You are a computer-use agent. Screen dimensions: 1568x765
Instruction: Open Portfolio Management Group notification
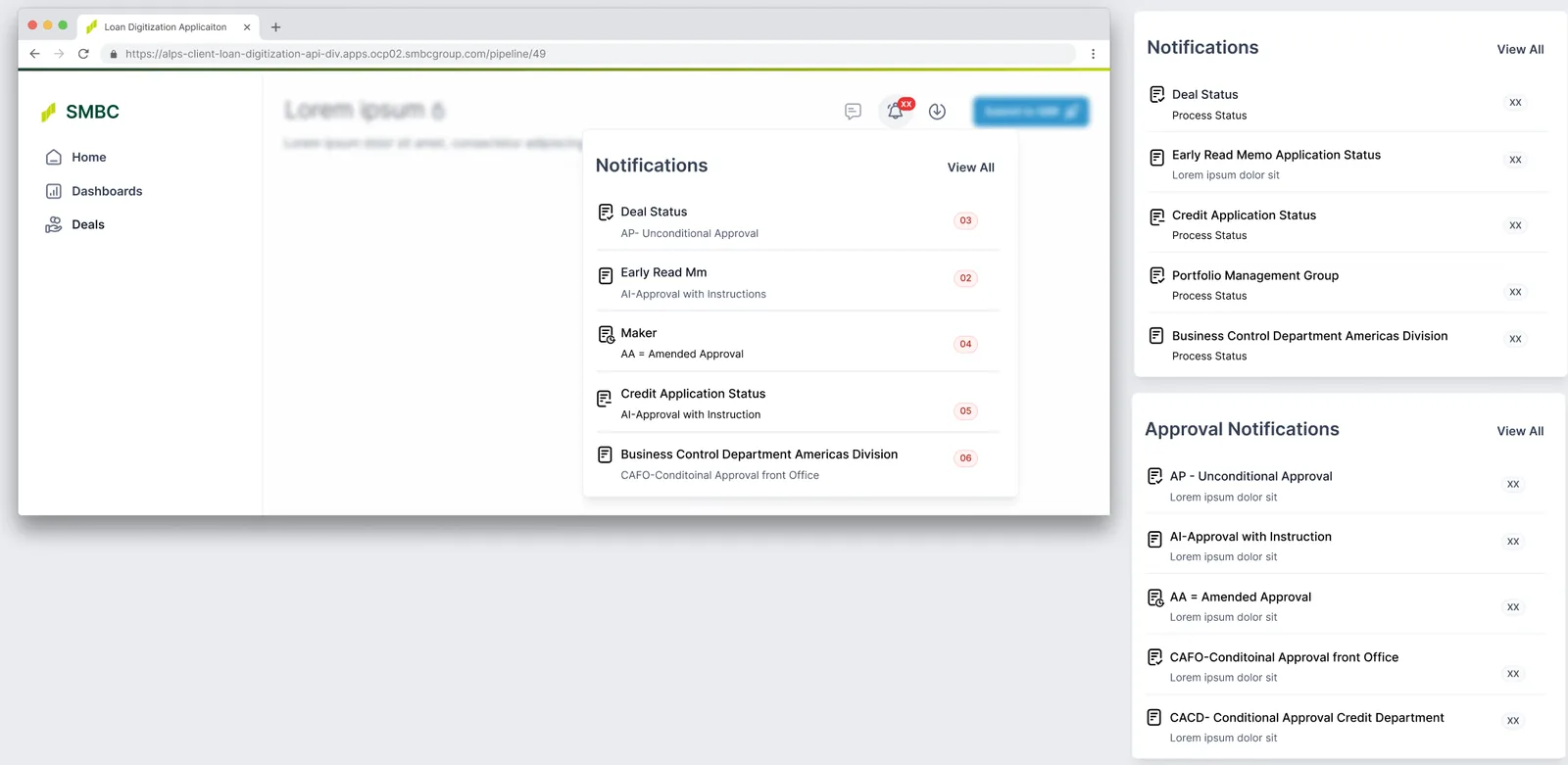click(1348, 285)
